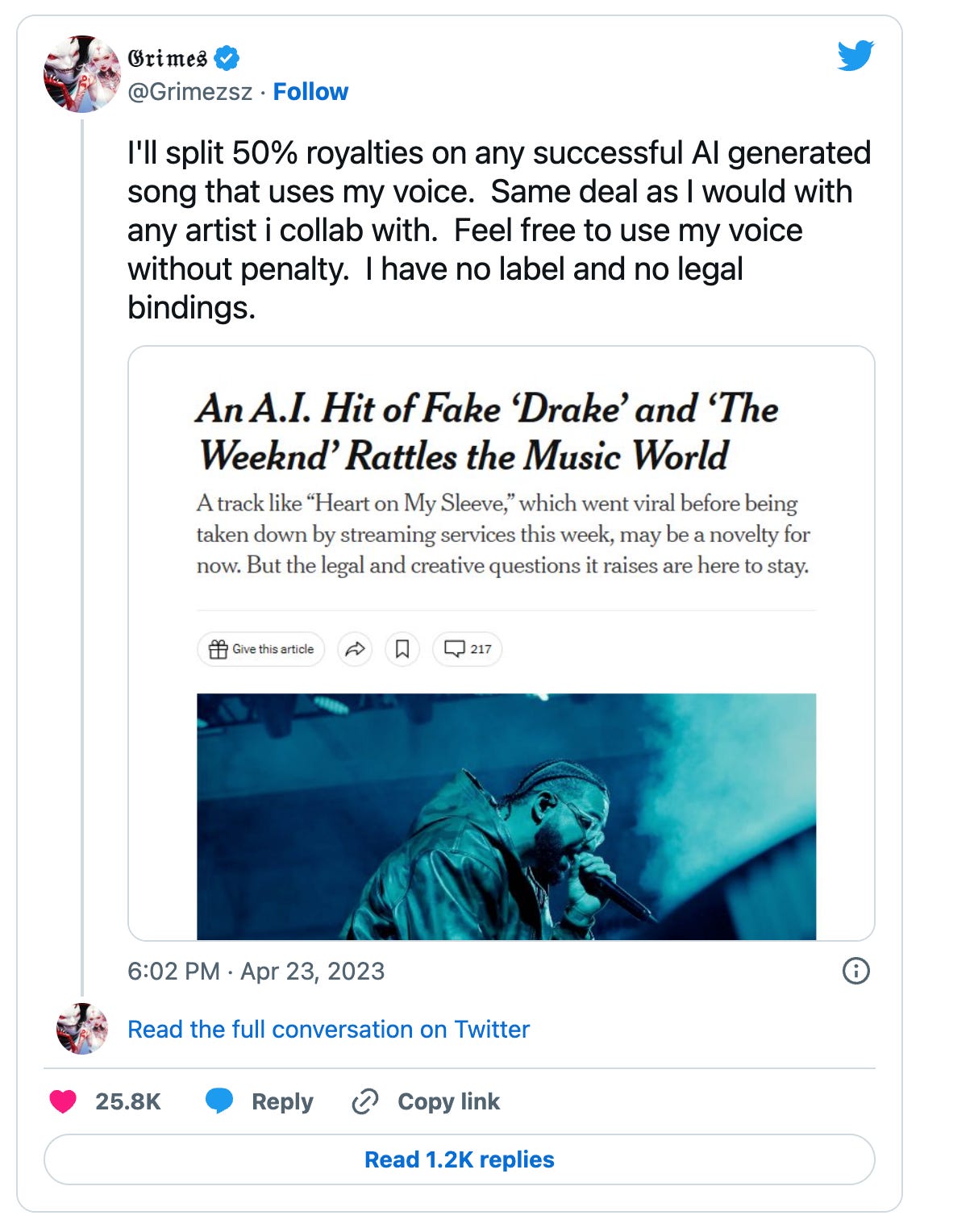Click the Give this article gift button
The width and height of the screenshot is (974, 1232).
(x=261, y=649)
